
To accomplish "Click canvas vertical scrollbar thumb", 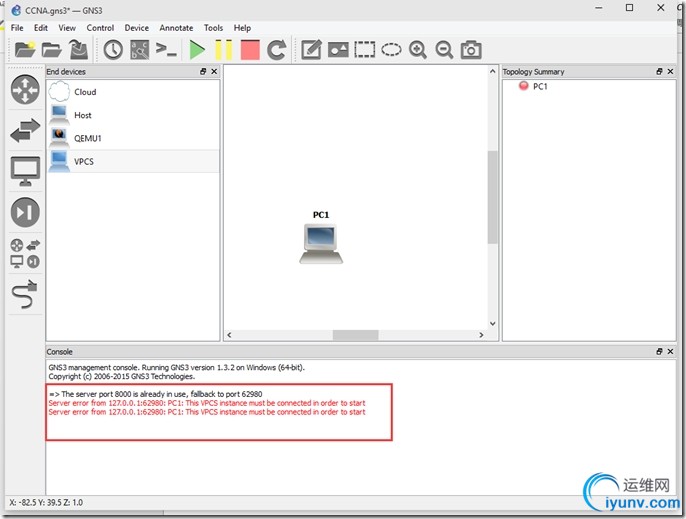I will pos(493,197).
